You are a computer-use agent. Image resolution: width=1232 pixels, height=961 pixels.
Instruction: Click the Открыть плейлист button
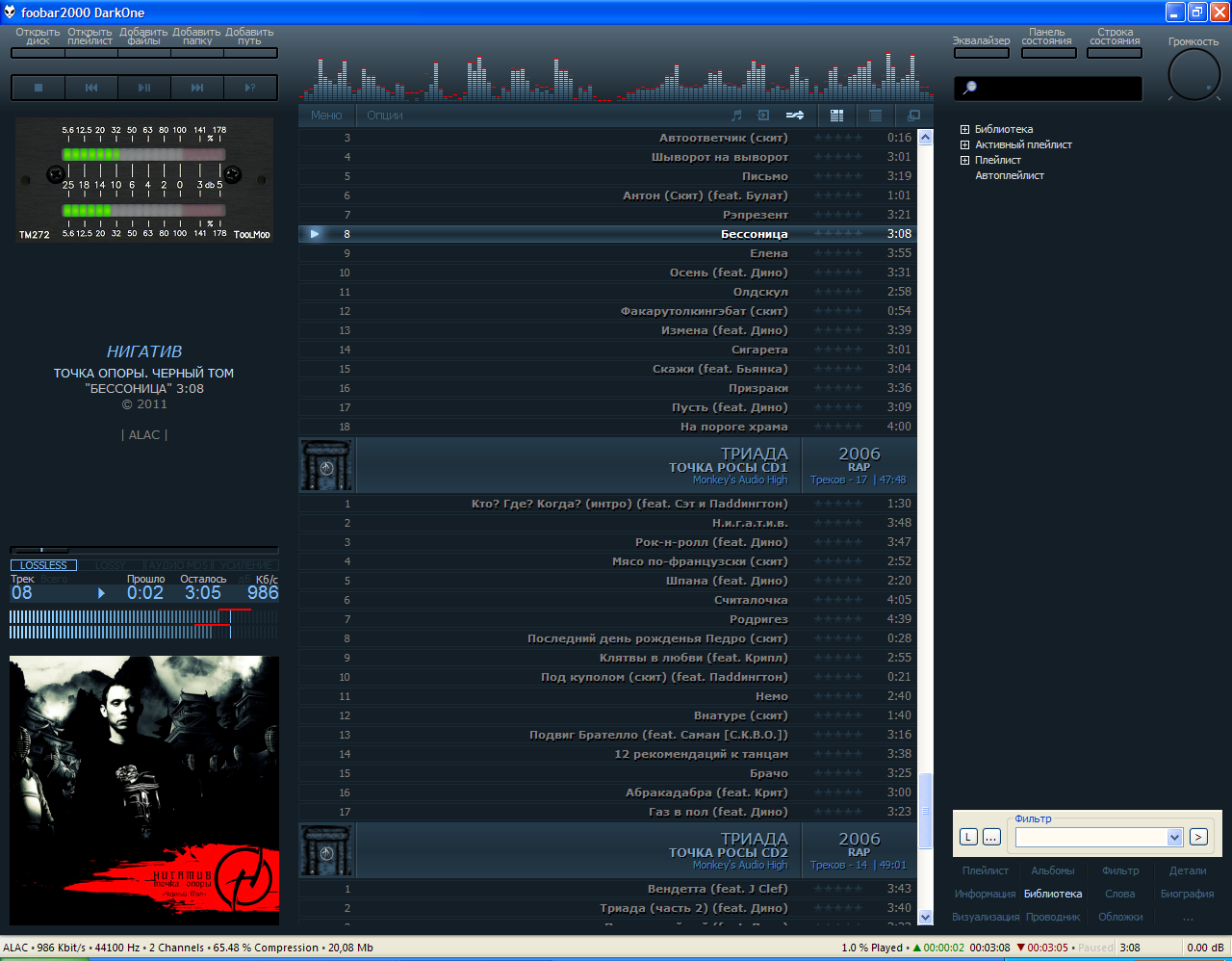click(91, 53)
